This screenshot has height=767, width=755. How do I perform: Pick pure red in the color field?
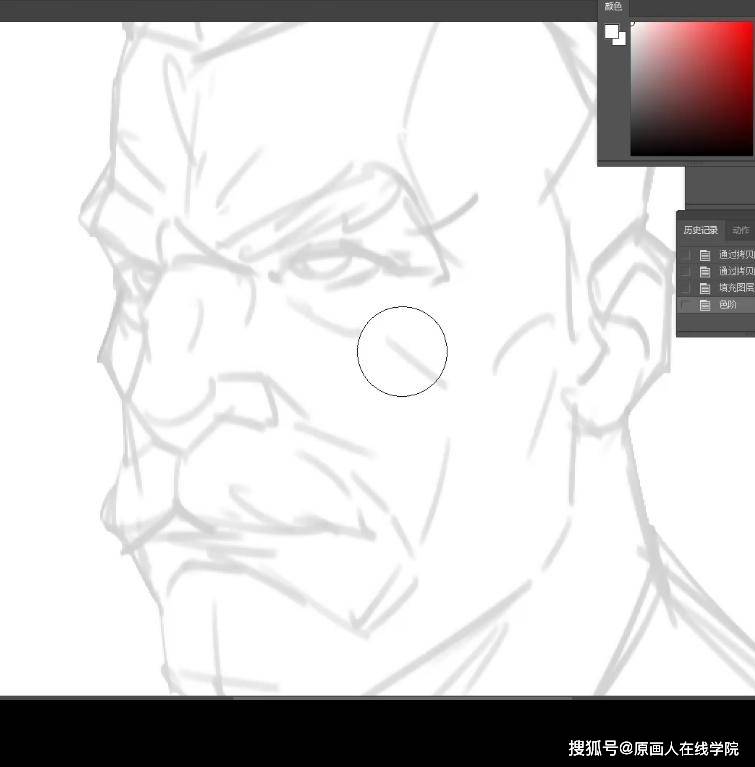[751, 23]
